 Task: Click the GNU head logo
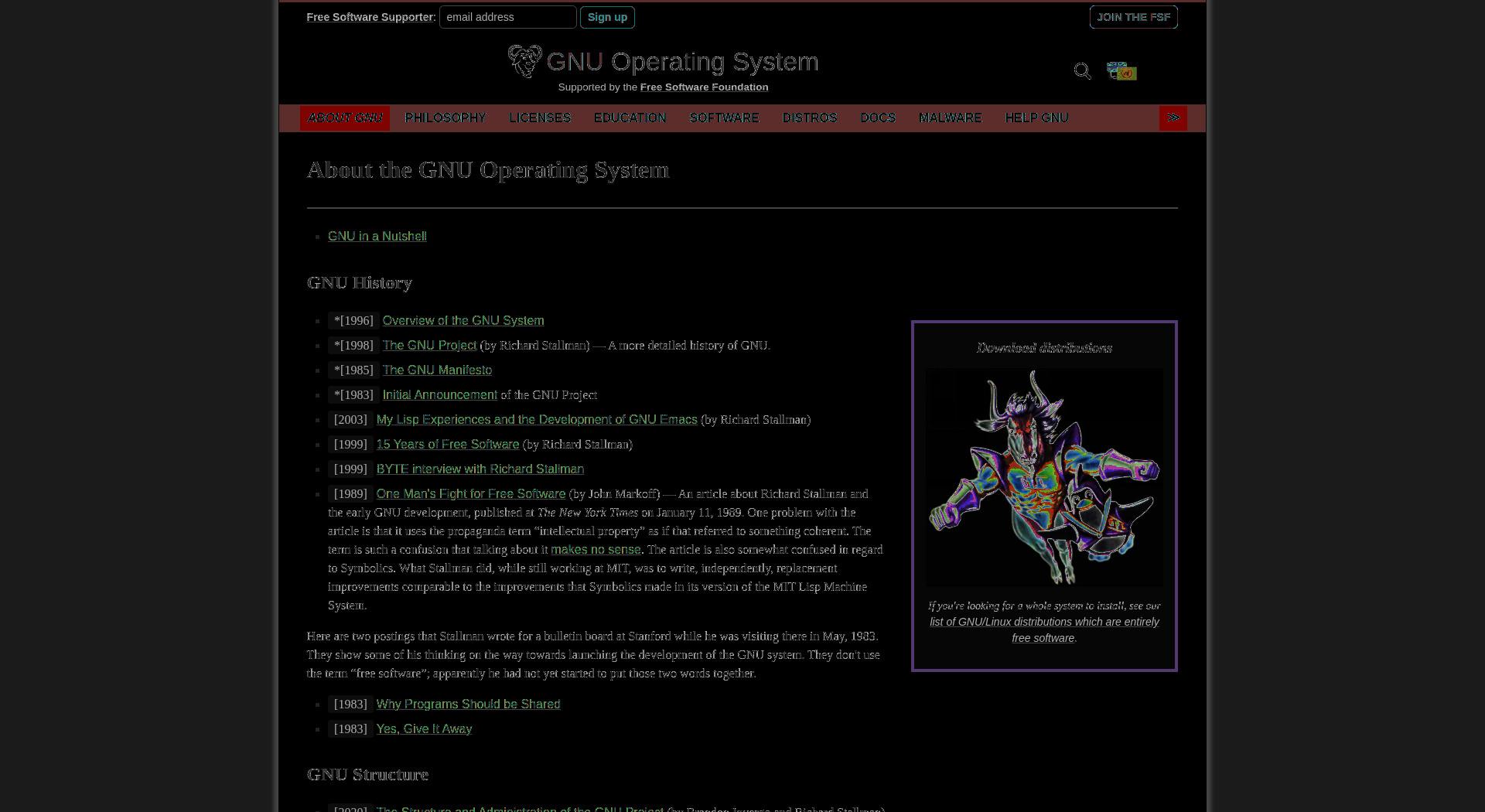tap(525, 61)
